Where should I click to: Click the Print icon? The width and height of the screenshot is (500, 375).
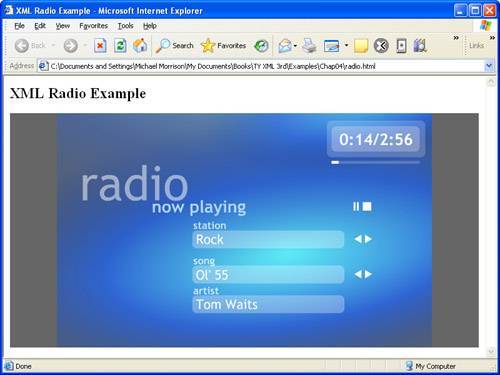click(309, 46)
